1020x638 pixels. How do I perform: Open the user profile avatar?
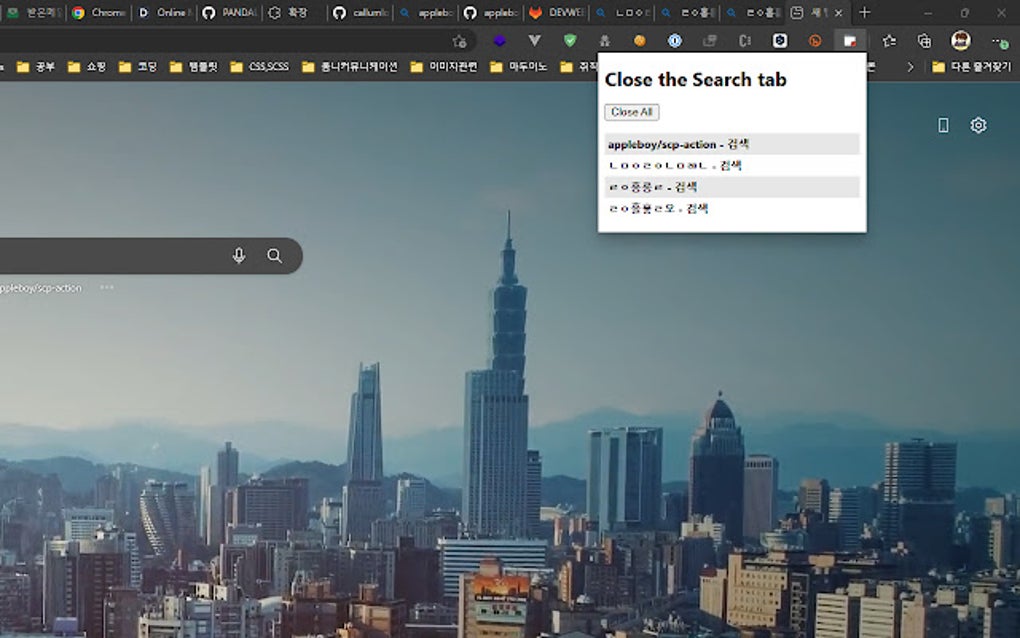(961, 40)
